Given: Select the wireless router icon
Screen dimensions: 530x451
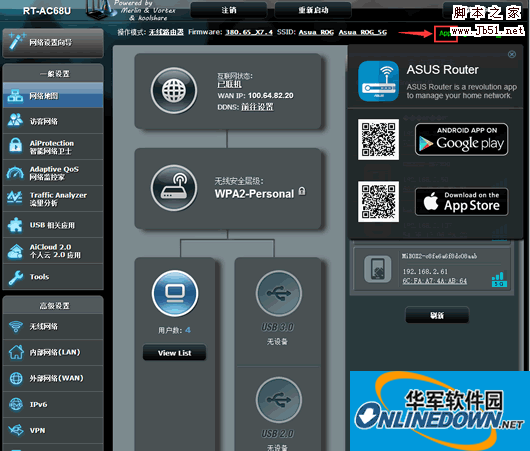Looking at the screenshot, I should click(174, 188).
